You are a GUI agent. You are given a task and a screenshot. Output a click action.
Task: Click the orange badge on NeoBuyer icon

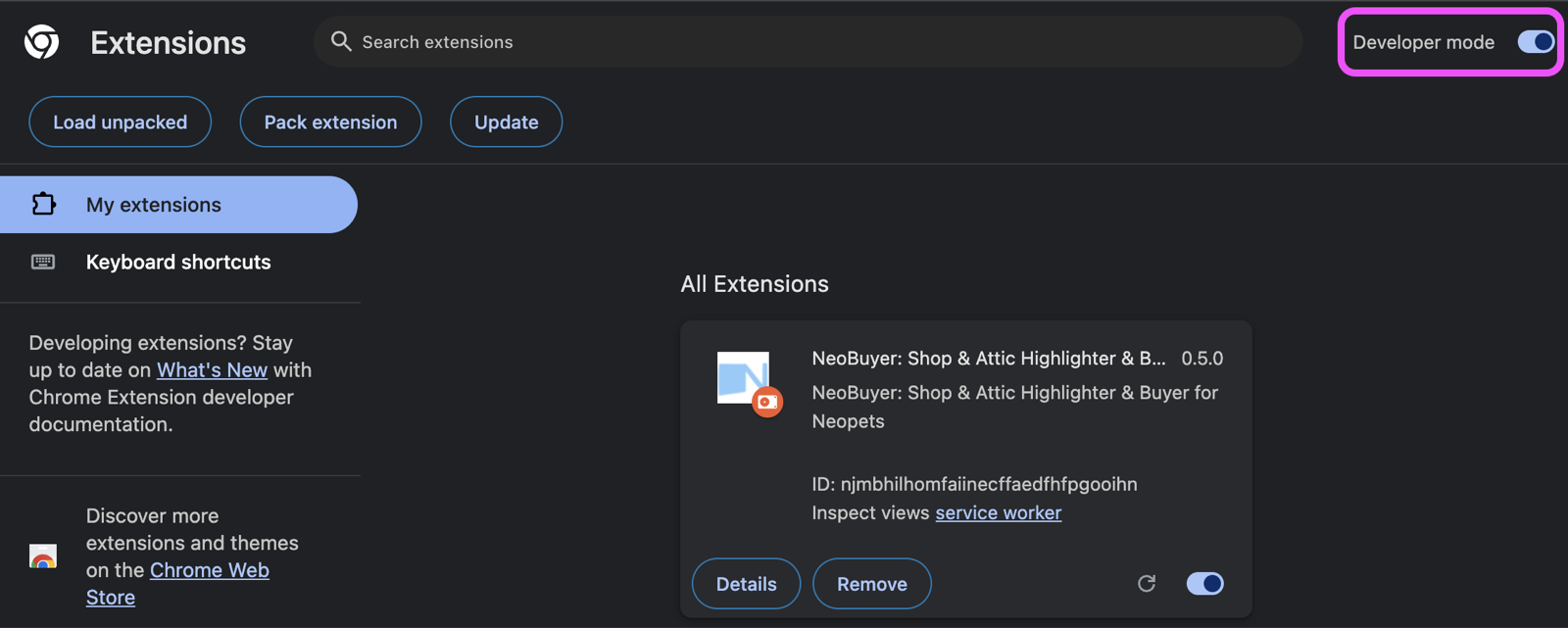coord(767,402)
